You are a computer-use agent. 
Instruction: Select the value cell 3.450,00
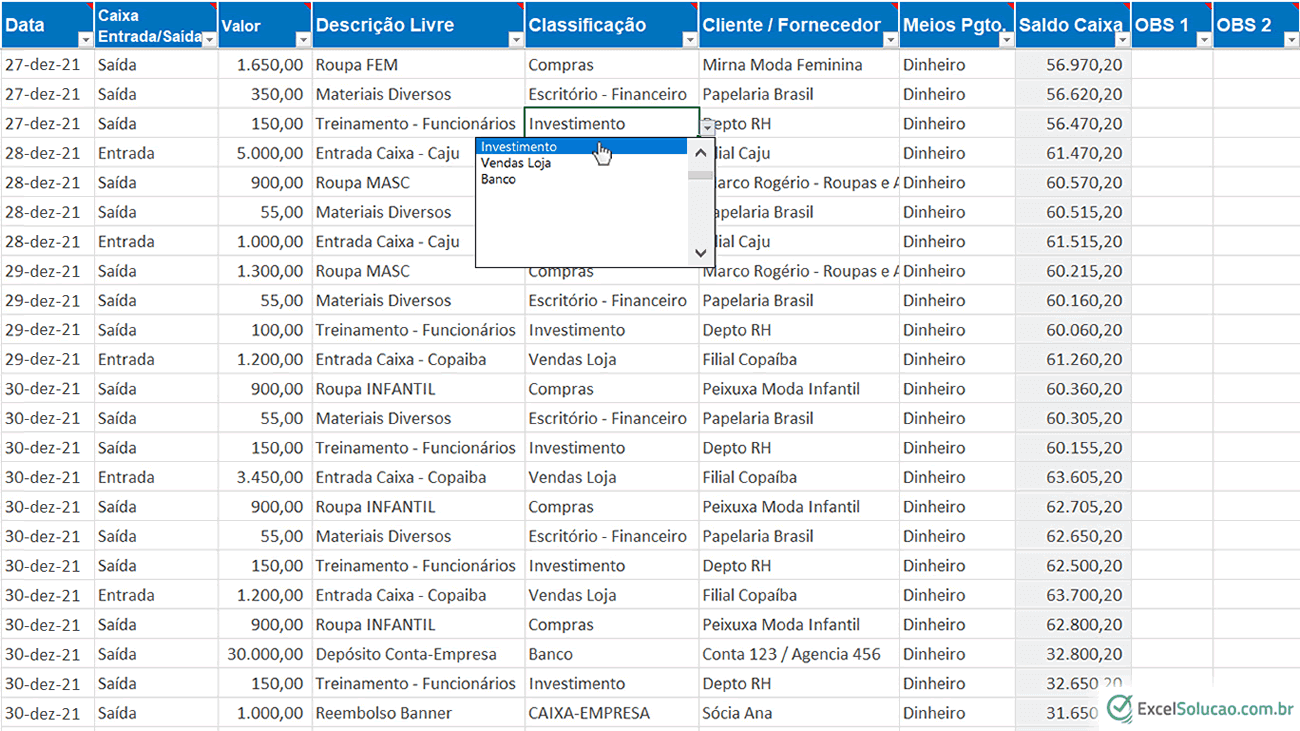point(265,477)
